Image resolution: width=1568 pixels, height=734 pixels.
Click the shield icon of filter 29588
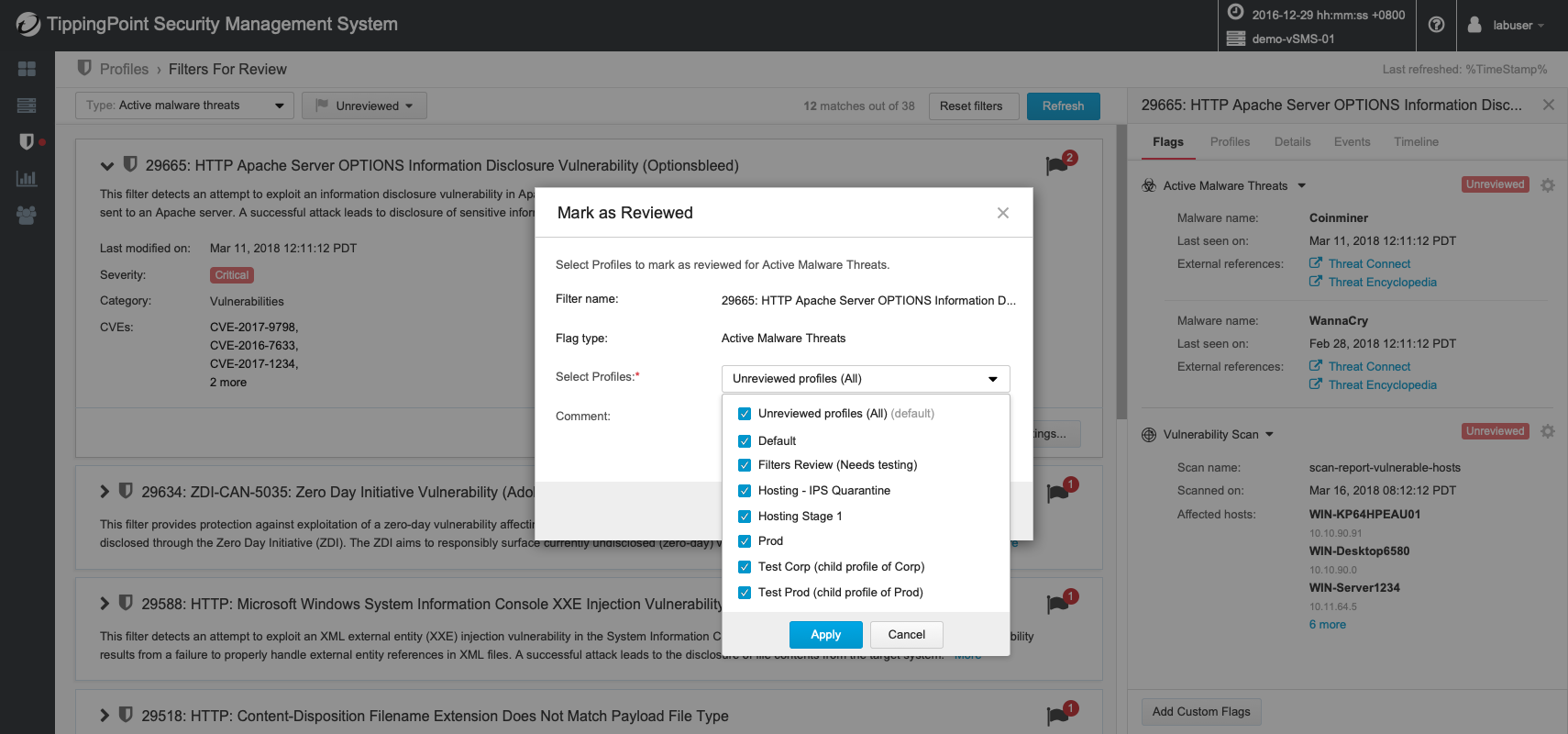[127, 603]
